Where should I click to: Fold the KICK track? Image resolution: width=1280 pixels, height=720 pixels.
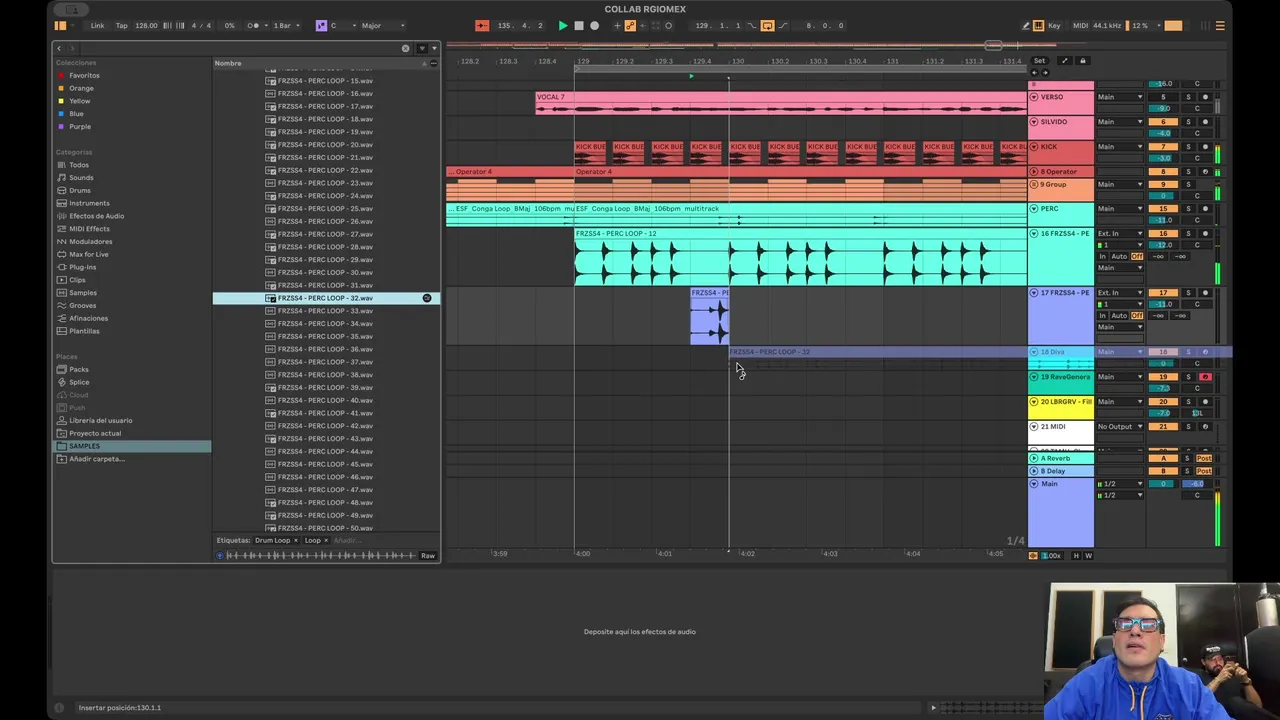[1034, 147]
